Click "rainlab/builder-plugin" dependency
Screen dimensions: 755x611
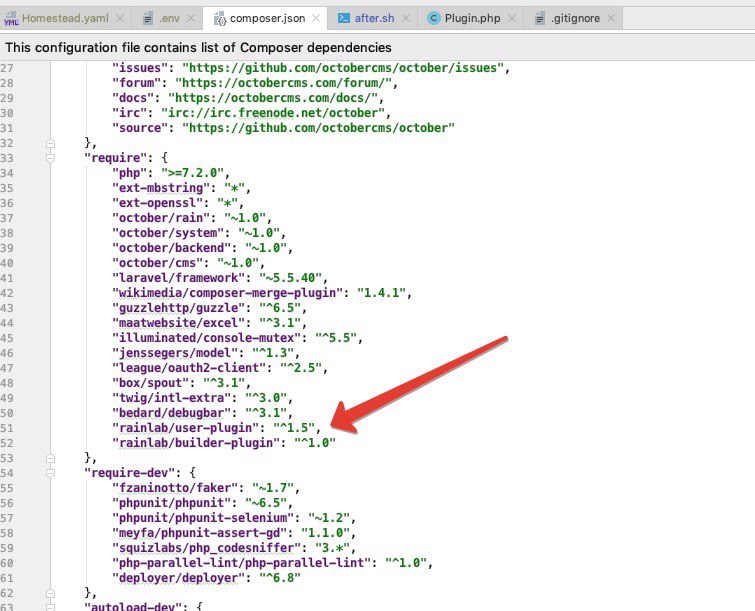pyautogui.click(x=196, y=442)
